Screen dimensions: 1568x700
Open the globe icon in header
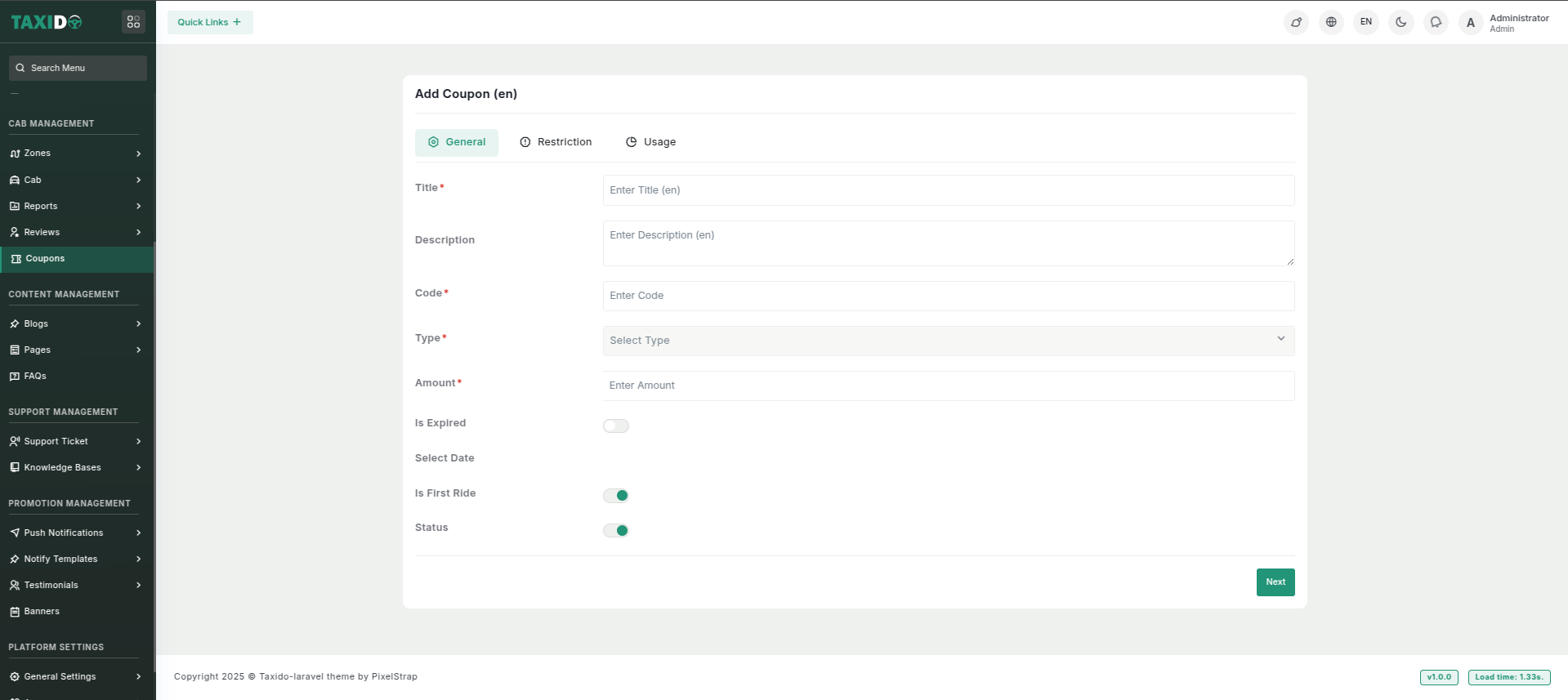coord(1331,22)
